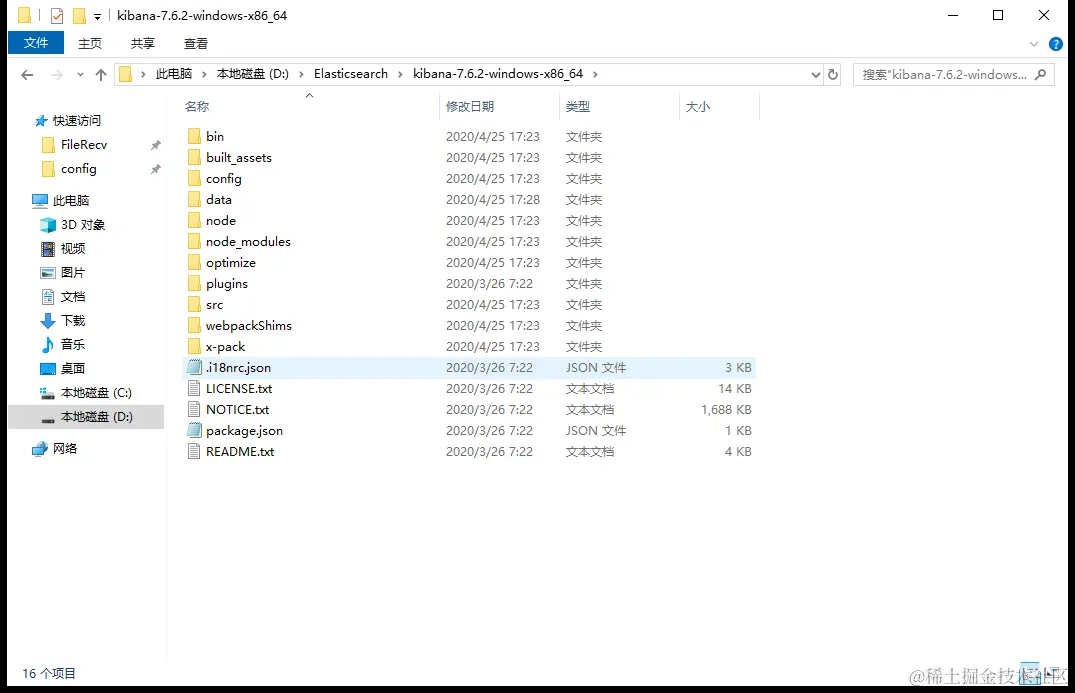Select the node folder name

[221, 221]
